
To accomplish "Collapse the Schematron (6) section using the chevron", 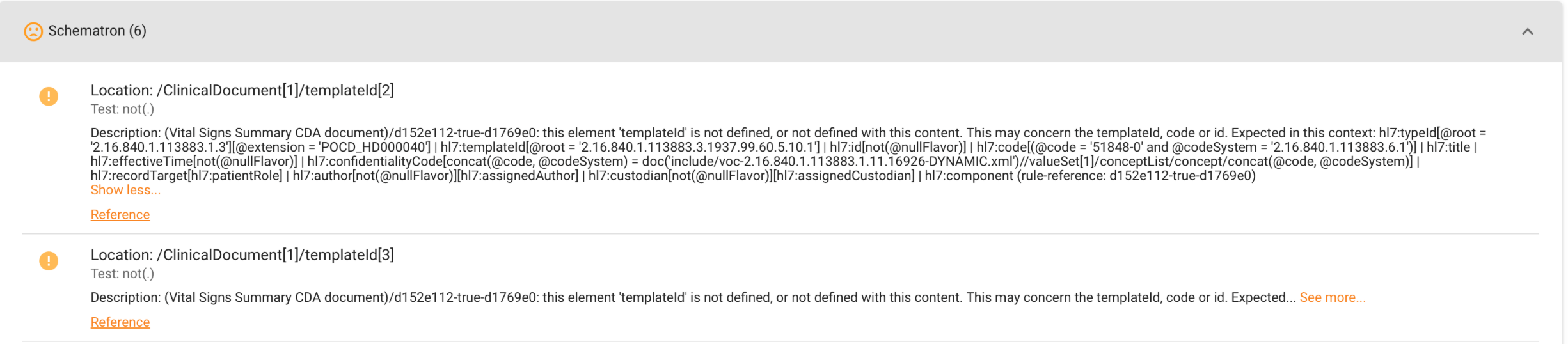I will (1527, 31).
